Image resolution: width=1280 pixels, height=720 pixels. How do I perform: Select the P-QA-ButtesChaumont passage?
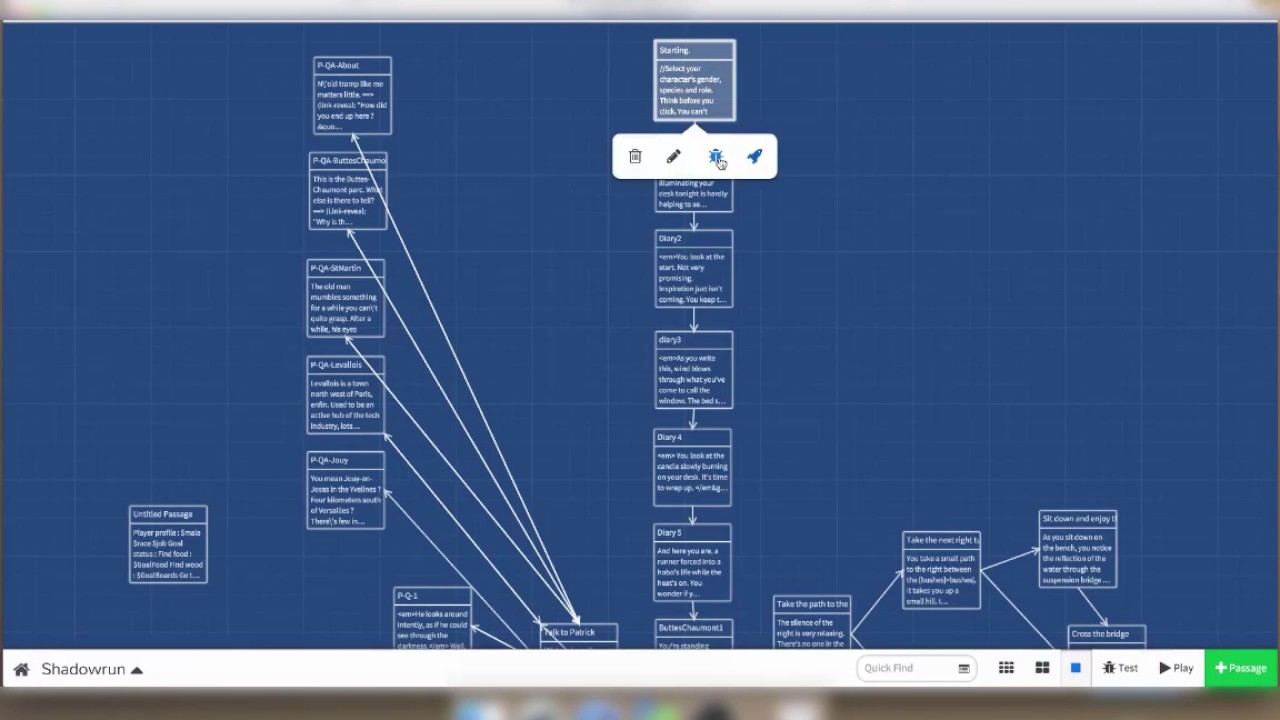click(348, 191)
